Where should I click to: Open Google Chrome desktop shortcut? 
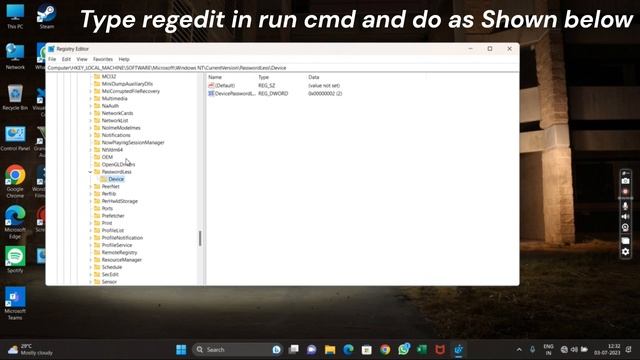[x=15, y=181]
